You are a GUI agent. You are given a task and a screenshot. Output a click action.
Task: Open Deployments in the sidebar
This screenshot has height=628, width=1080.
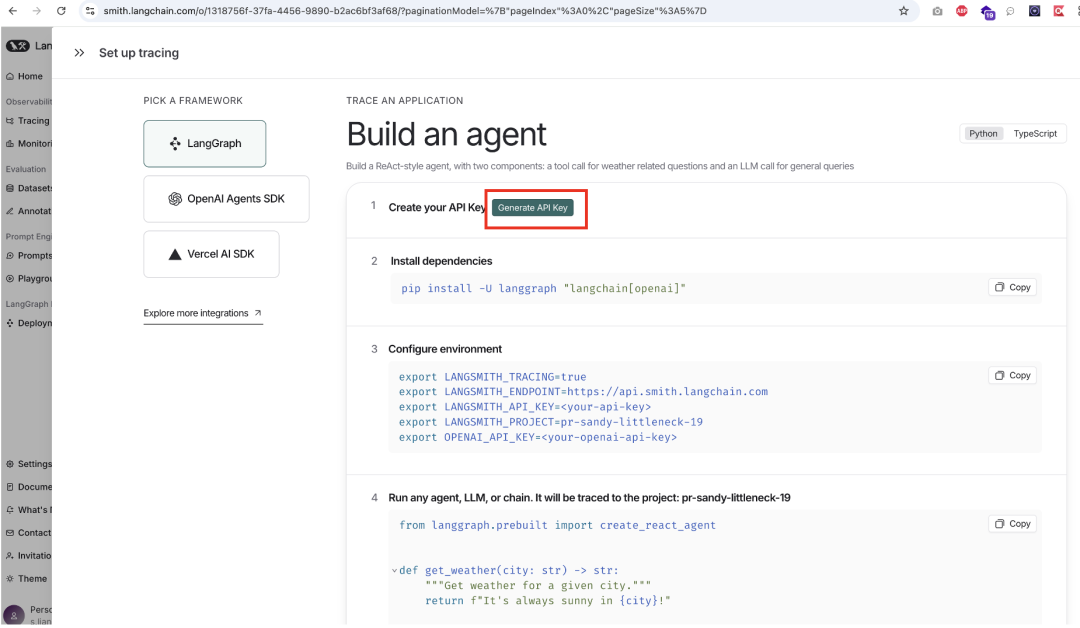28,323
